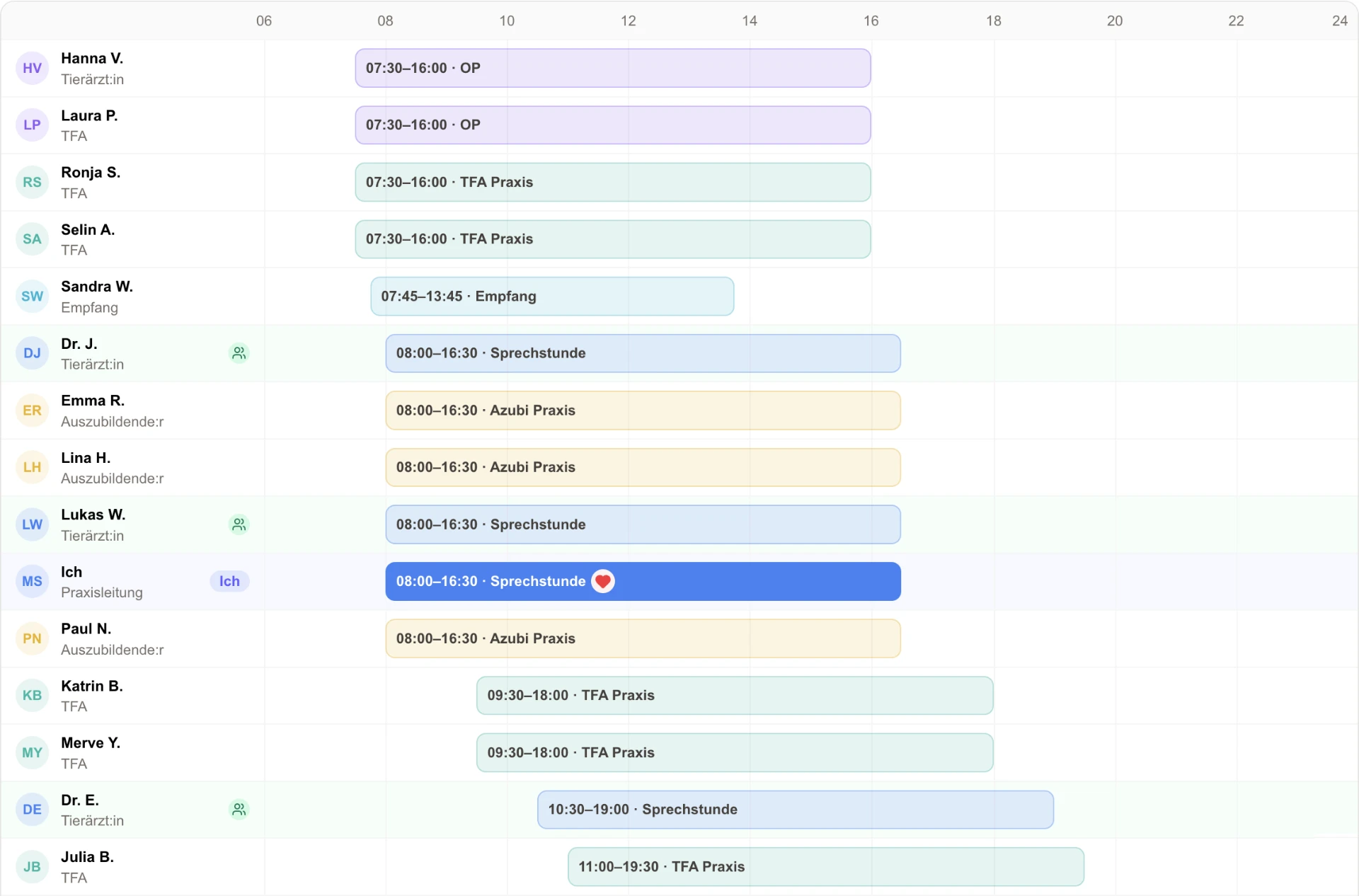Click the 'Ich' badge in the Praxisleitung row
This screenshot has width=1359, height=896.
[229, 581]
